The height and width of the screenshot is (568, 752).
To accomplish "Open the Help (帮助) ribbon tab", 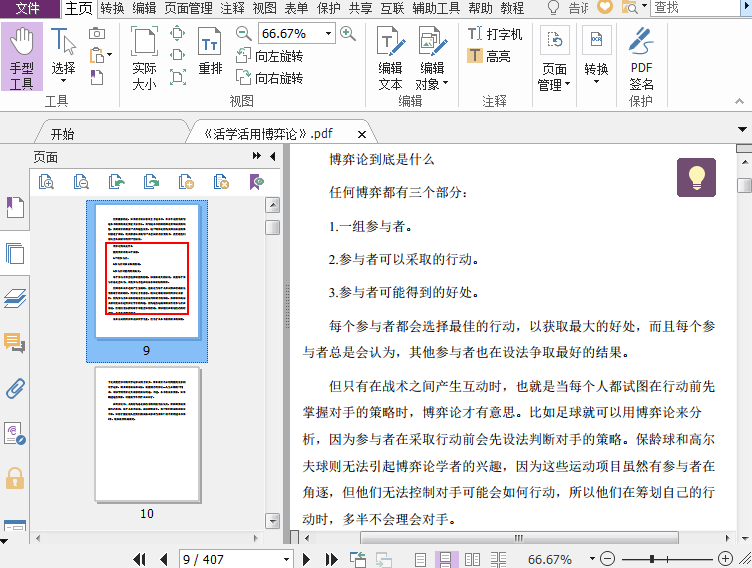I will pyautogui.click(x=480, y=8).
